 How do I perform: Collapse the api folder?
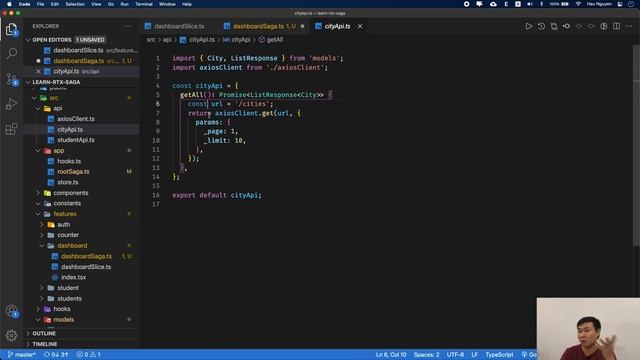(x=38, y=109)
